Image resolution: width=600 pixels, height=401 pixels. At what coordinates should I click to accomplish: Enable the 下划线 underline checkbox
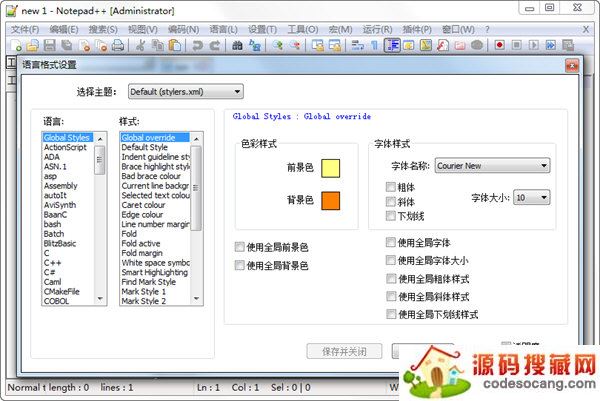(x=391, y=216)
